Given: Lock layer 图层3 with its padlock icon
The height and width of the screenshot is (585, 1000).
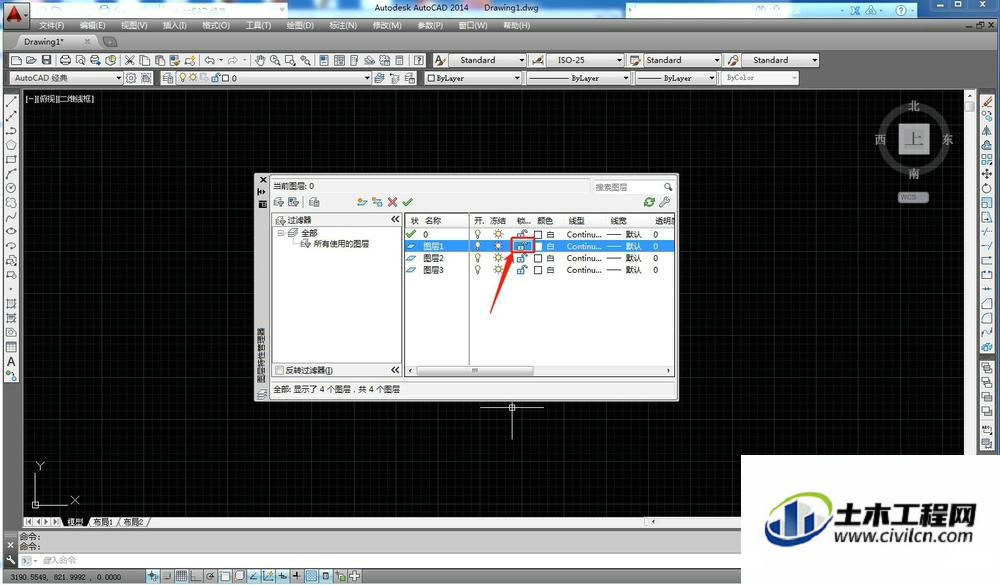Looking at the screenshot, I should click(x=522, y=270).
